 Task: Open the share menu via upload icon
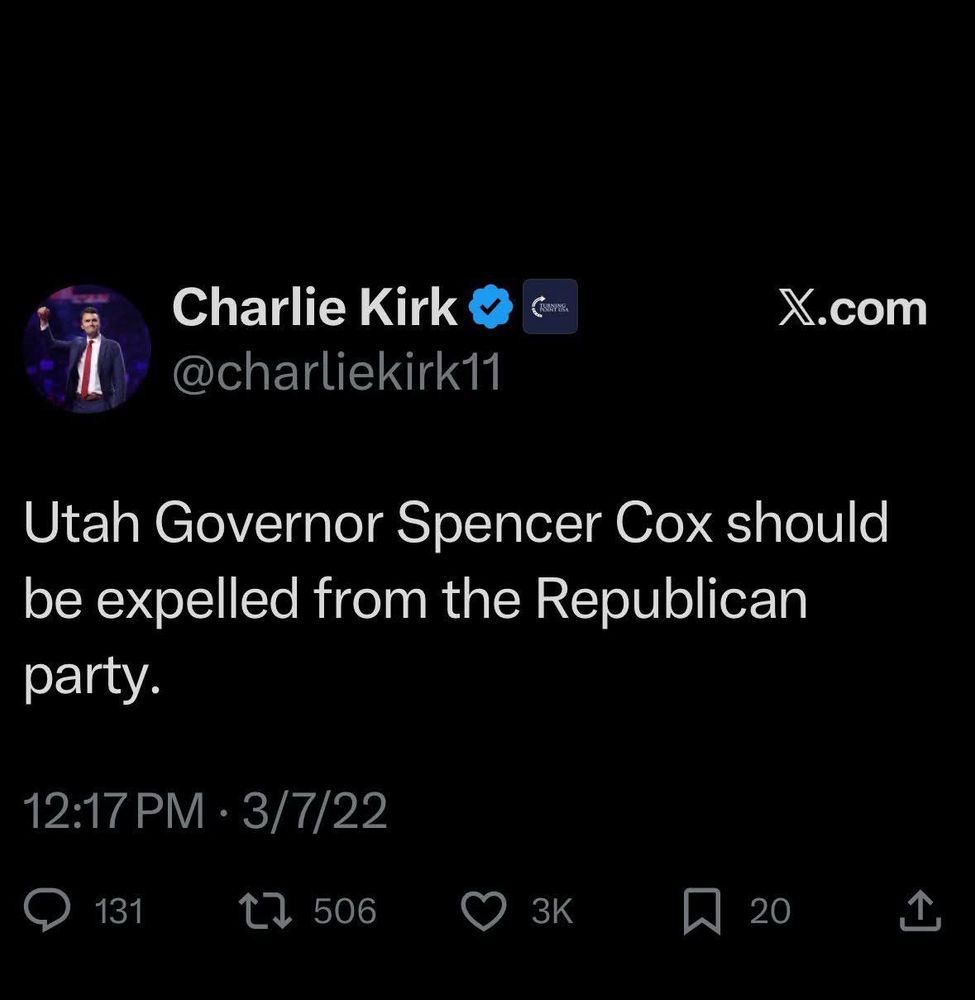tap(921, 909)
